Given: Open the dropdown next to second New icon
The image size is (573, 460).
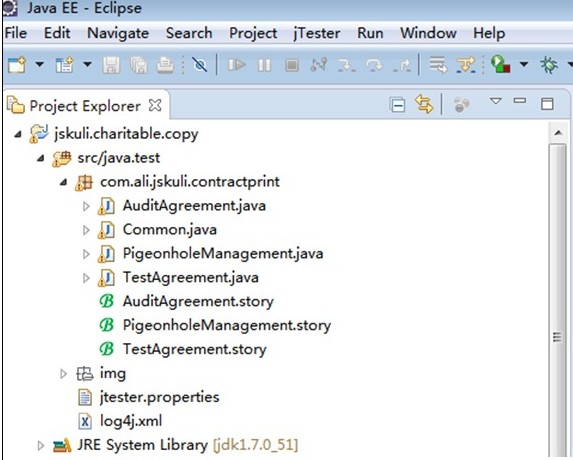Looking at the screenshot, I should tap(87, 65).
